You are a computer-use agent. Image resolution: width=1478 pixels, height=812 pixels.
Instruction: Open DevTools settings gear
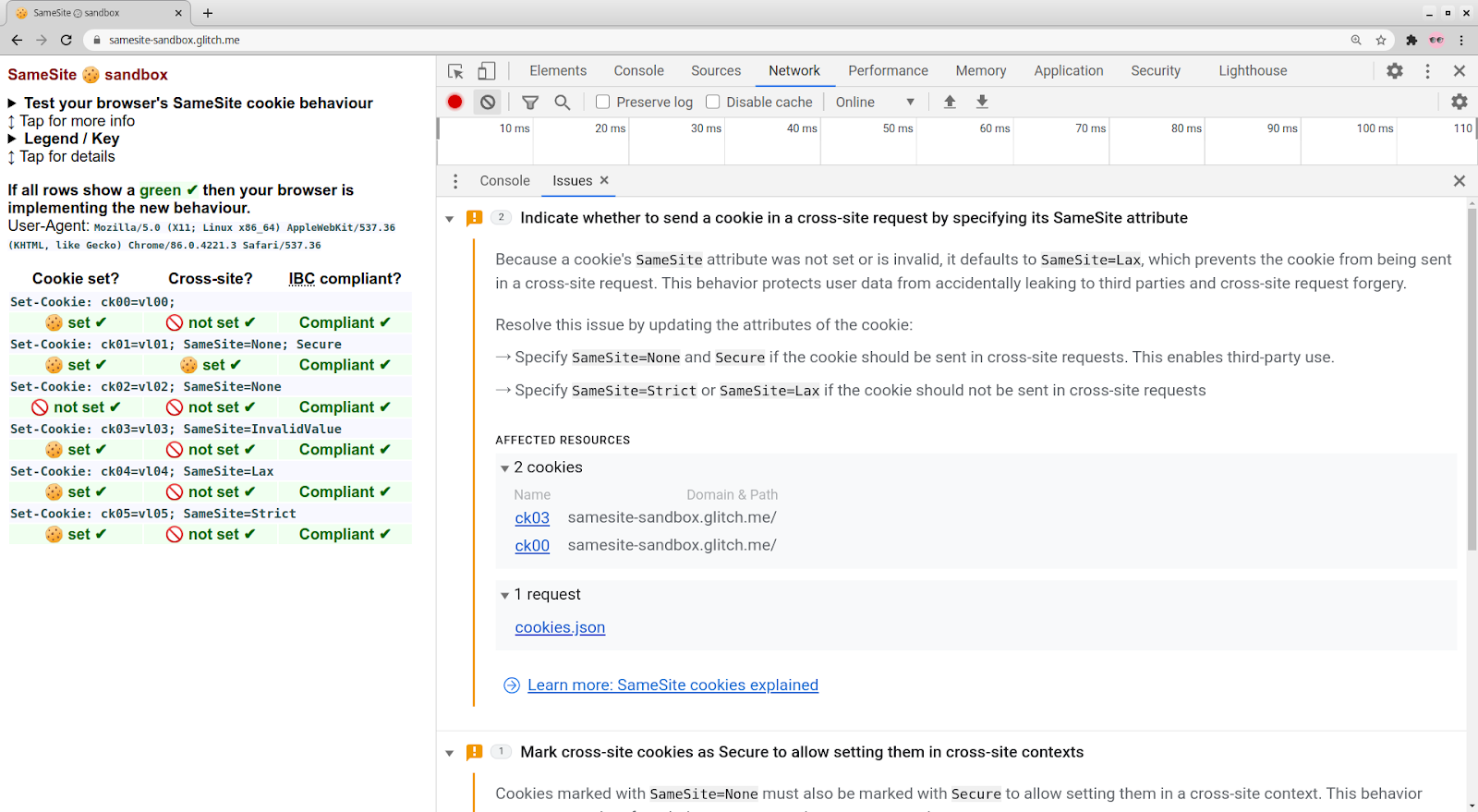click(x=1395, y=71)
